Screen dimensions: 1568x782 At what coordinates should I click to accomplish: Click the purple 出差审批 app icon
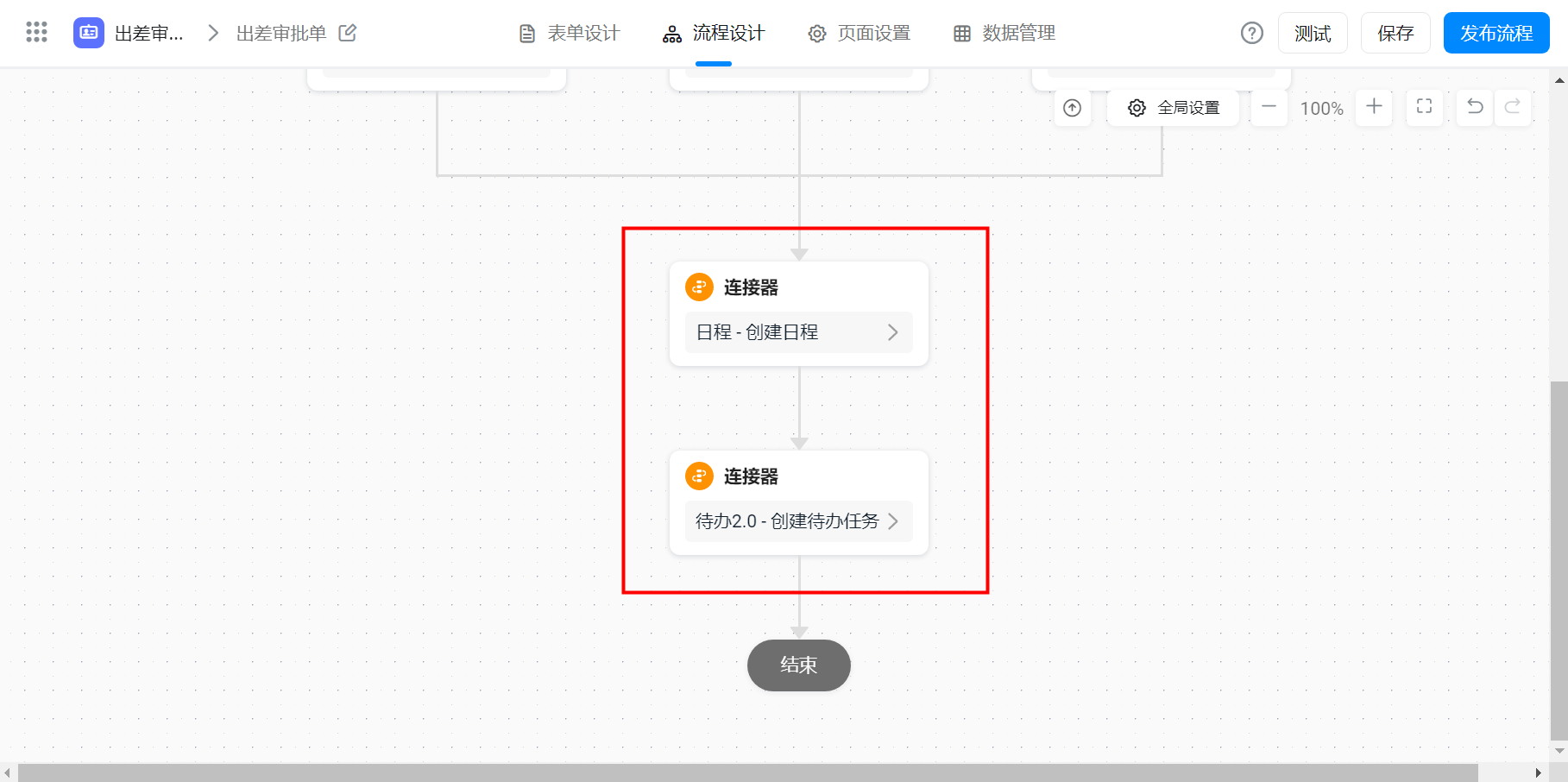pos(89,33)
